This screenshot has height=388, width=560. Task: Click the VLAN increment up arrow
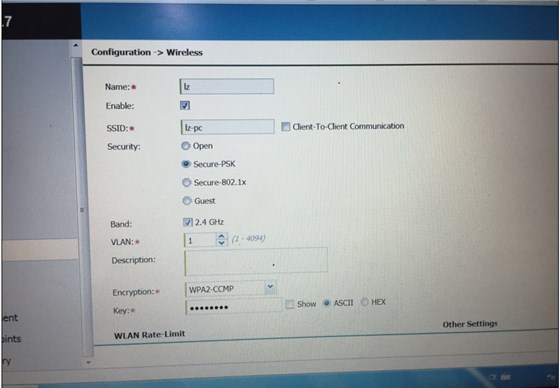(221, 236)
